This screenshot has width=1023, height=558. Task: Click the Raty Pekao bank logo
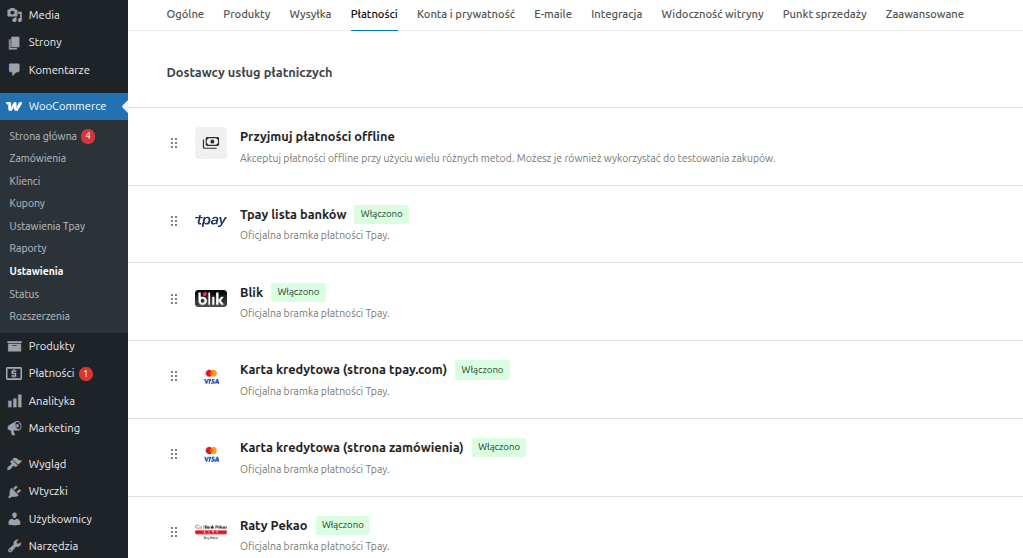coord(211,530)
